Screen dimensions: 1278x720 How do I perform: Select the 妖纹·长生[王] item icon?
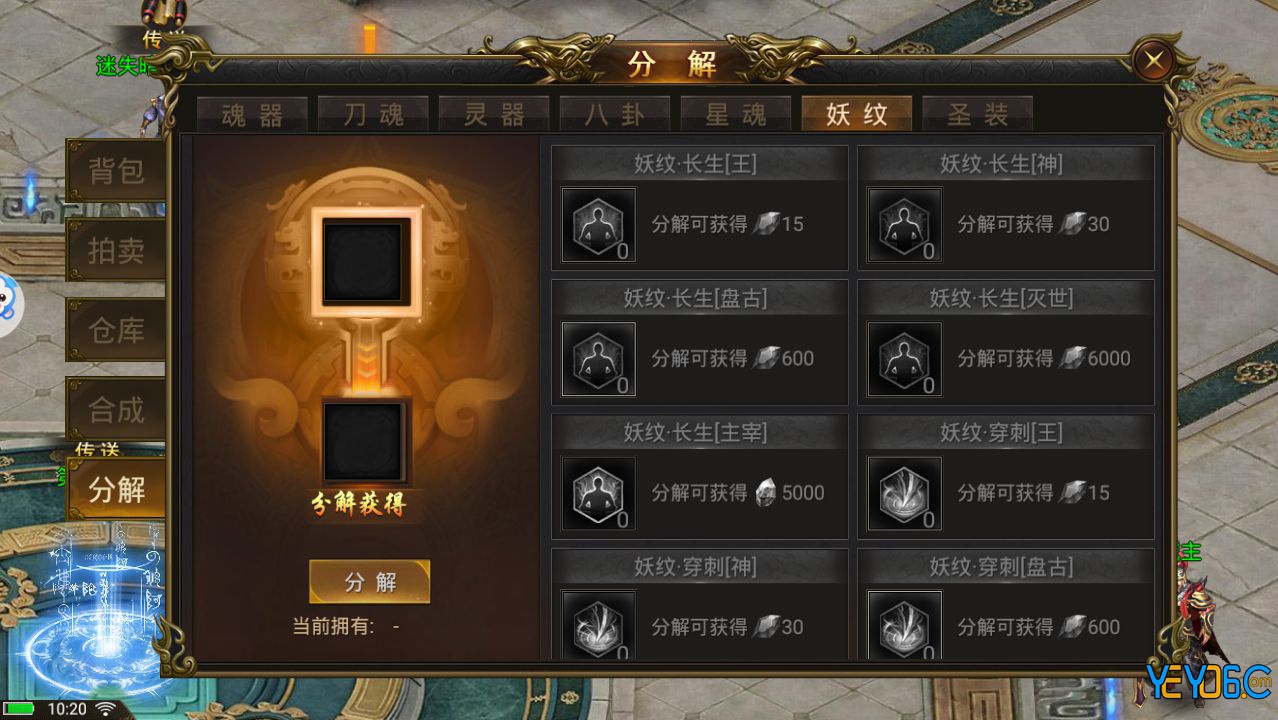(x=598, y=225)
